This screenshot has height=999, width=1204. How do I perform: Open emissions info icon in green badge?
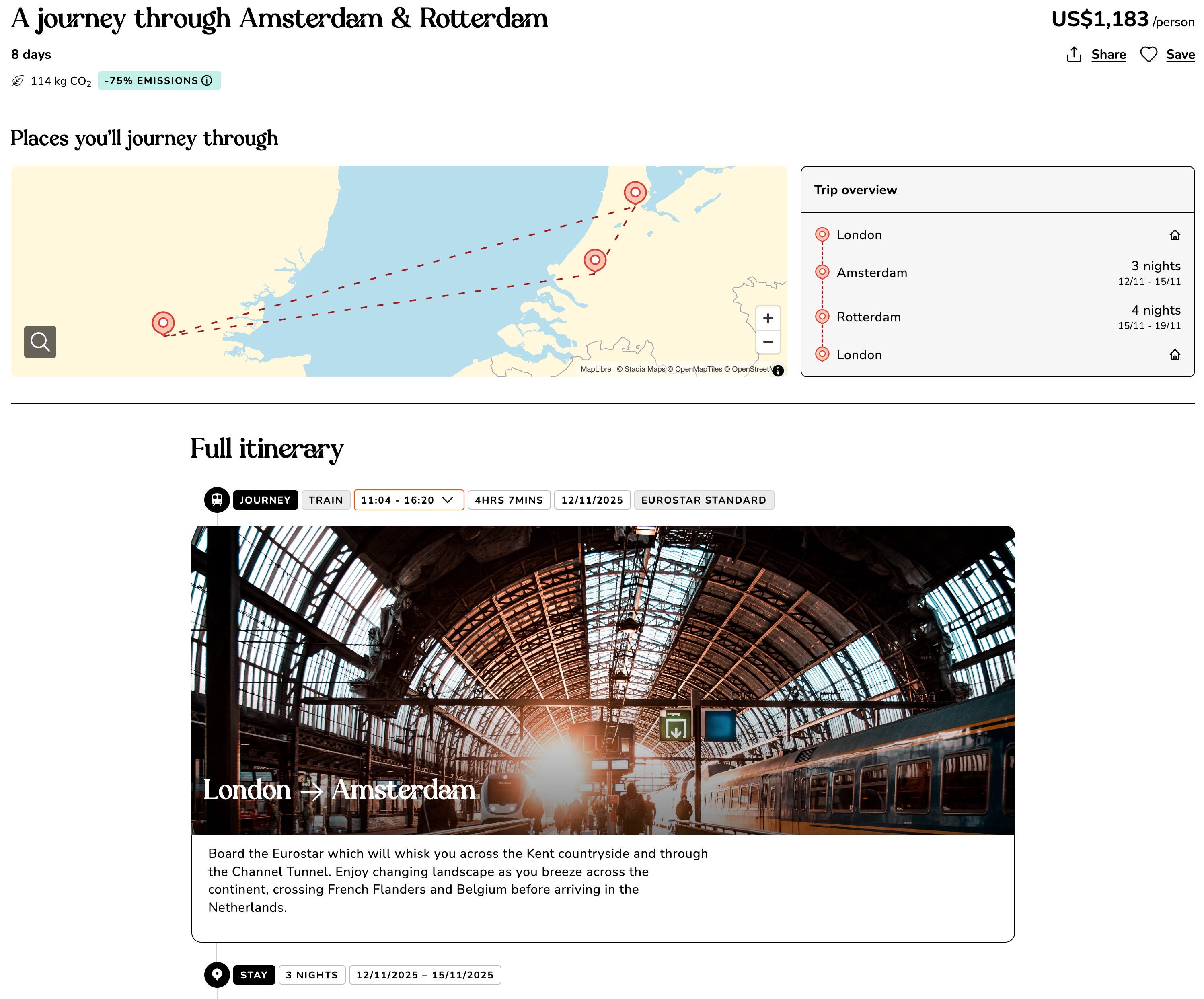(207, 81)
